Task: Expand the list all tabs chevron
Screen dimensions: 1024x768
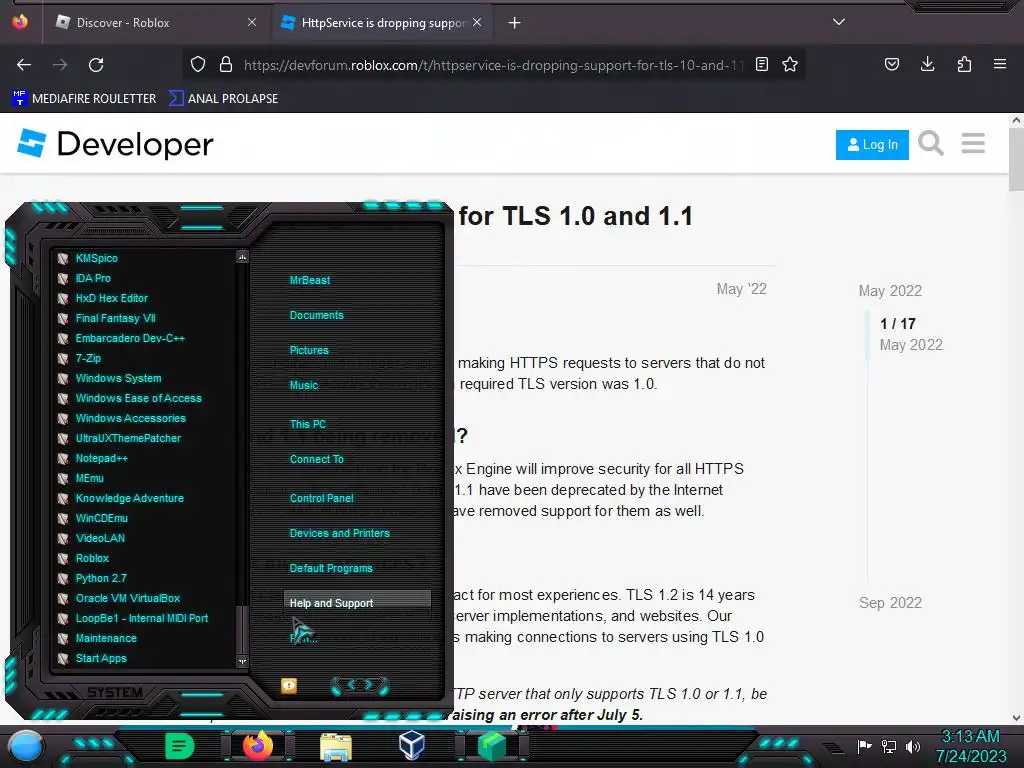Action: pos(839,22)
